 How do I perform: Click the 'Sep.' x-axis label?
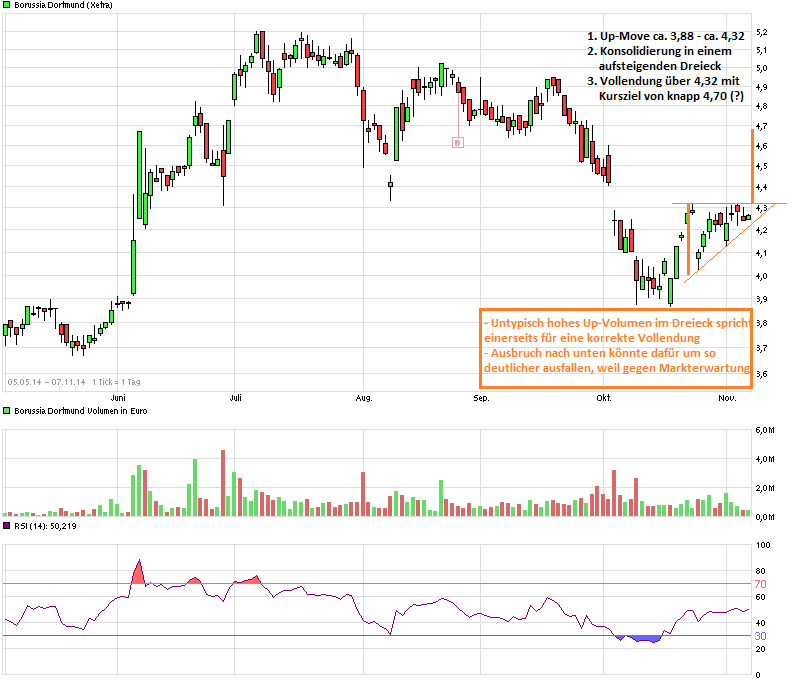click(481, 398)
